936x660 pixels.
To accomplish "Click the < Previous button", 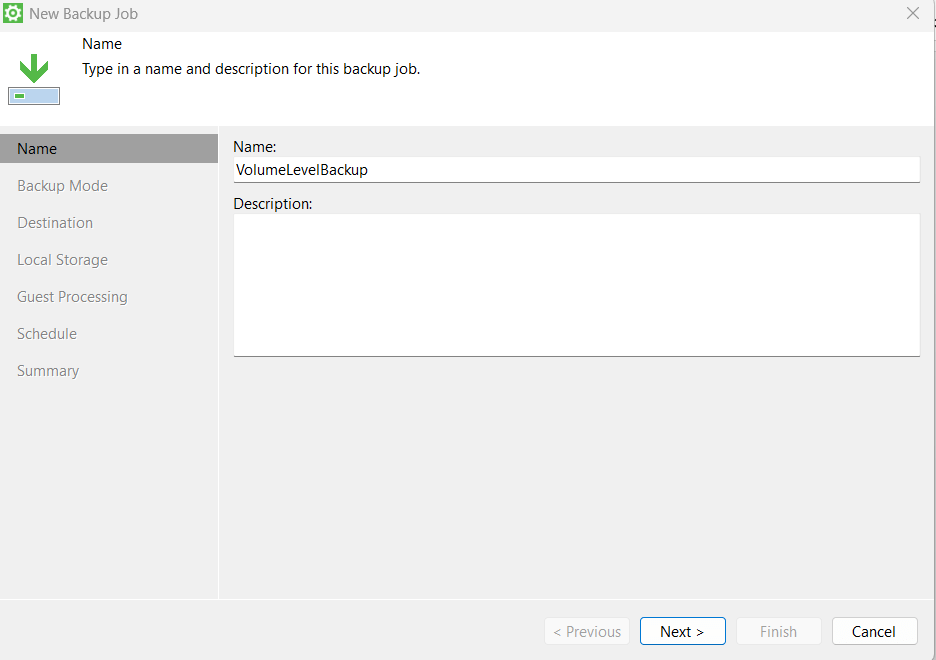I will [587, 632].
